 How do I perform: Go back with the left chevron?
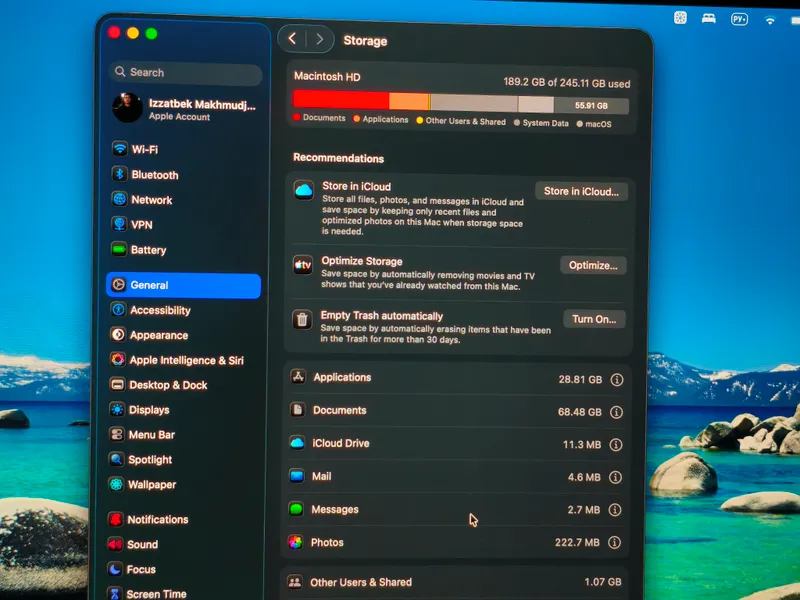(x=292, y=38)
